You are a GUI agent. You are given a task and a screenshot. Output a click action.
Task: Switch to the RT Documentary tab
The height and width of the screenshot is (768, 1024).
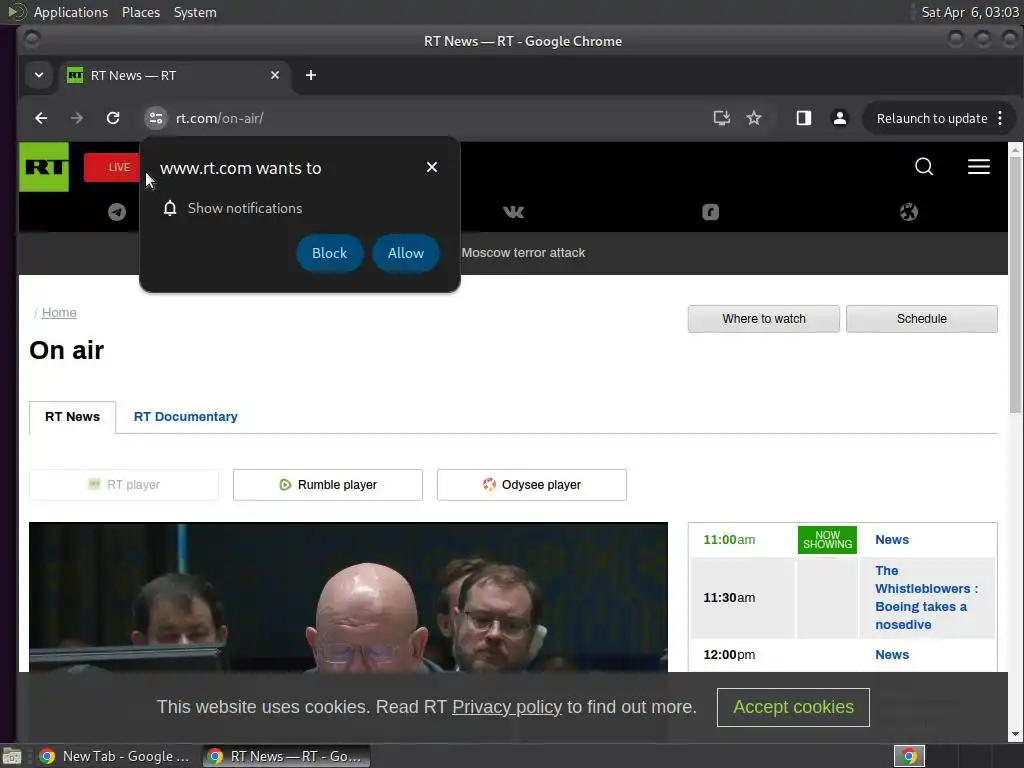[x=185, y=417]
